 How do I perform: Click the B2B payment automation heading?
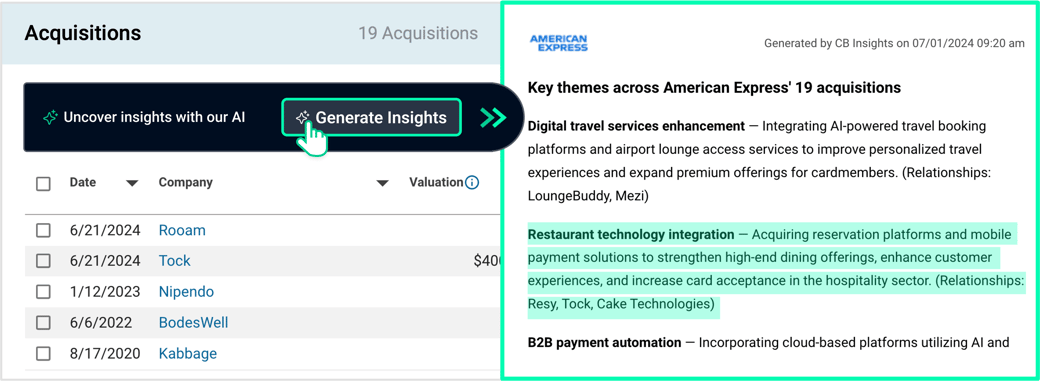click(x=604, y=343)
